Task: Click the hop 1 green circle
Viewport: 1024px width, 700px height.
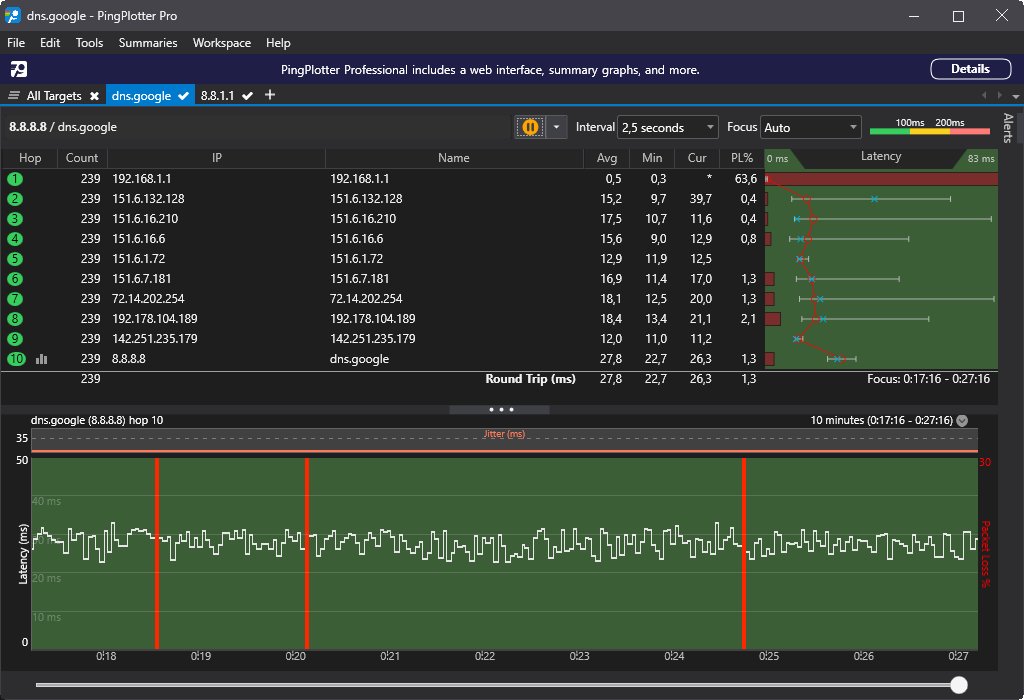Action: click(x=15, y=179)
